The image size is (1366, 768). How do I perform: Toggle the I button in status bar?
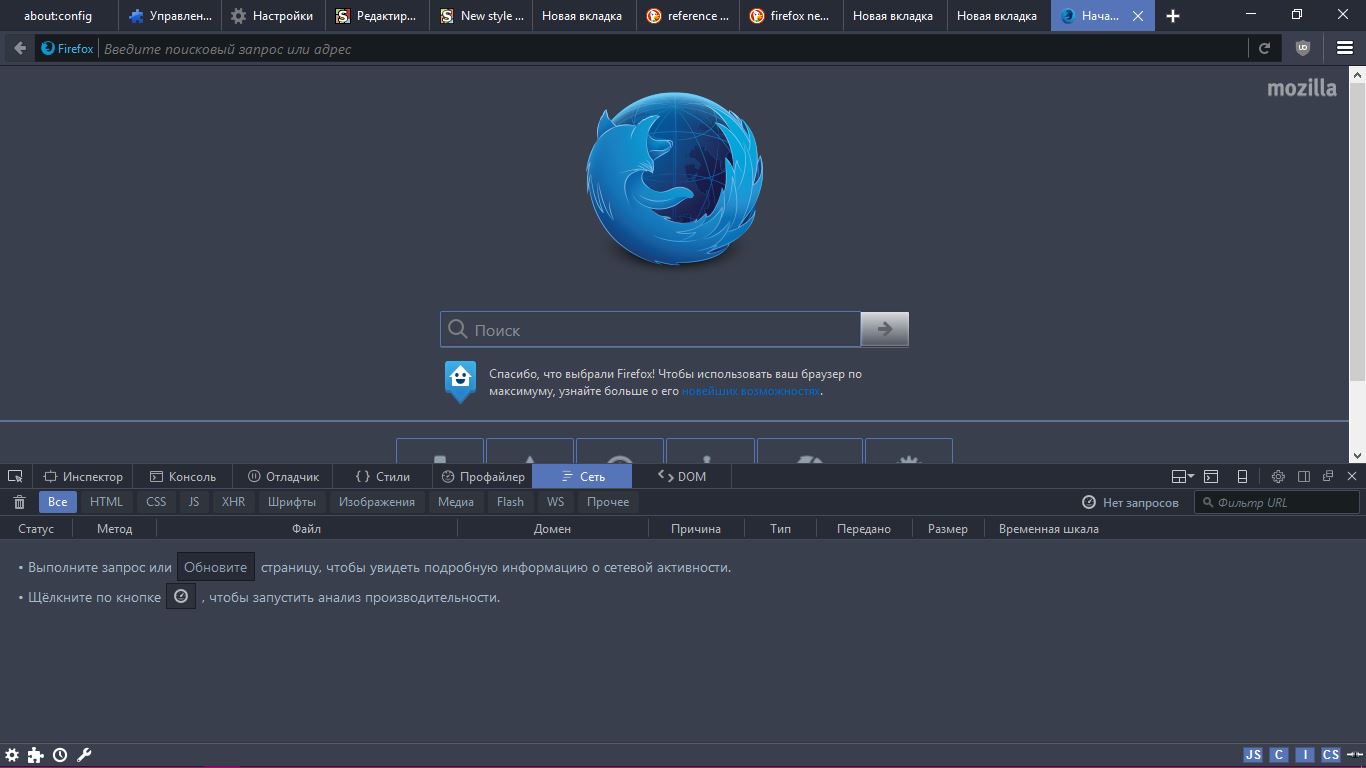click(1305, 755)
